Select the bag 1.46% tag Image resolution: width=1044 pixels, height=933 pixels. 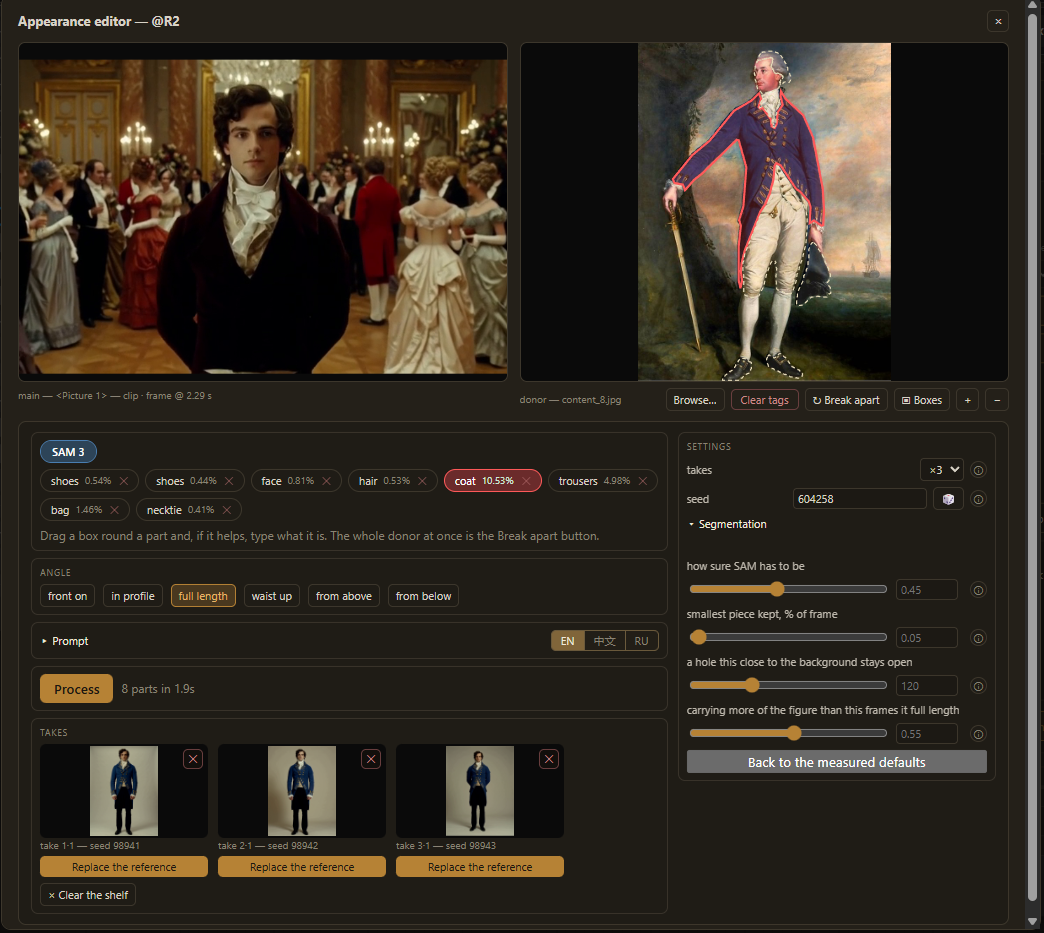pos(85,510)
